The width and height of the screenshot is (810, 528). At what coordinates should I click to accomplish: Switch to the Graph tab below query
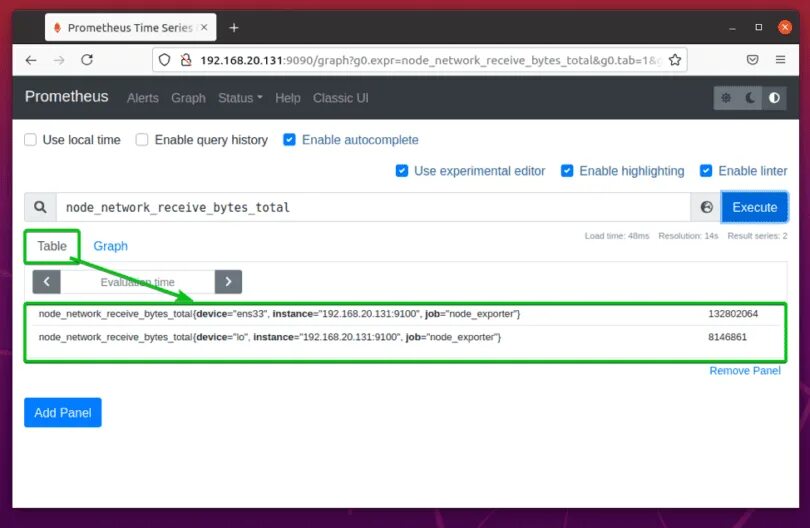coord(111,246)
